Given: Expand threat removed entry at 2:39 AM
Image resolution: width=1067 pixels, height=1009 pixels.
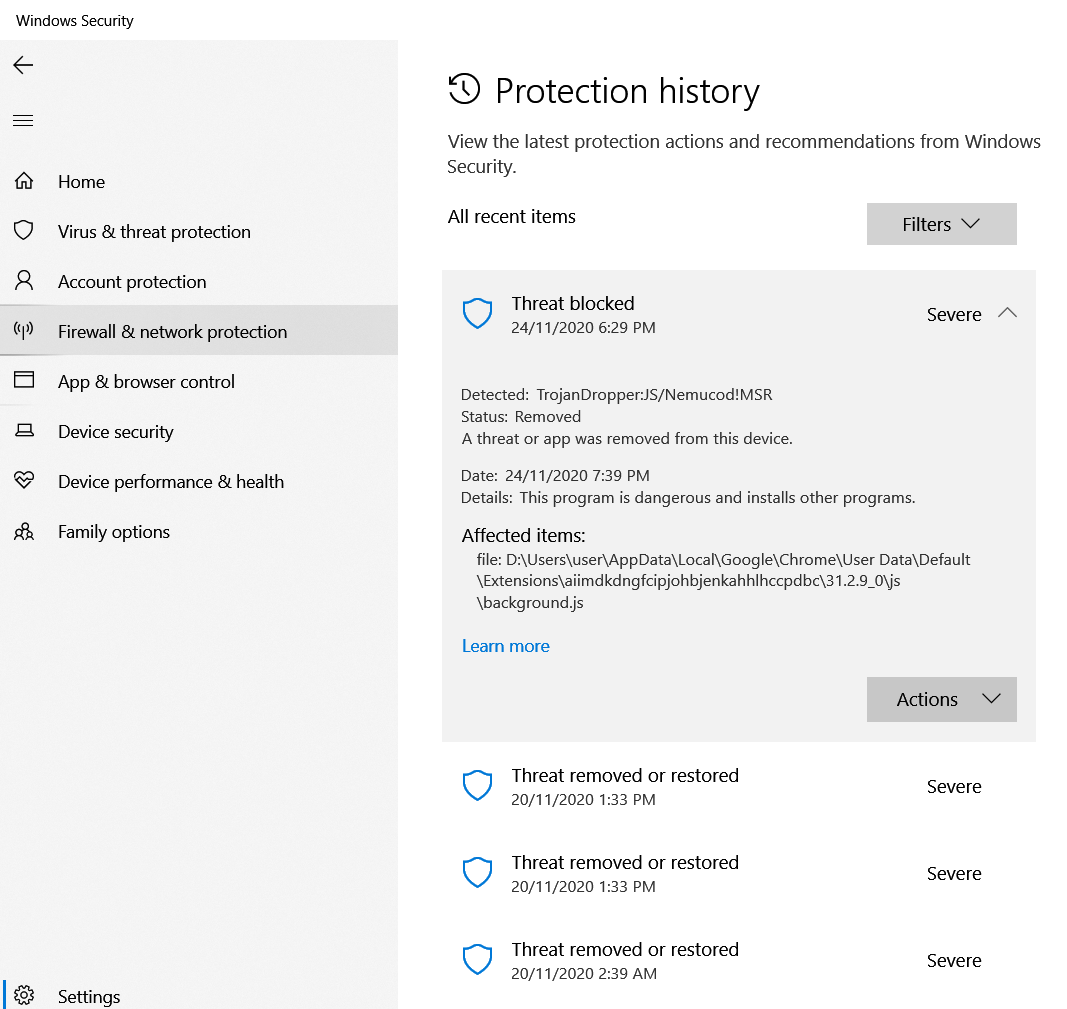Looking at the screenshot, I should tap(738, 960).
